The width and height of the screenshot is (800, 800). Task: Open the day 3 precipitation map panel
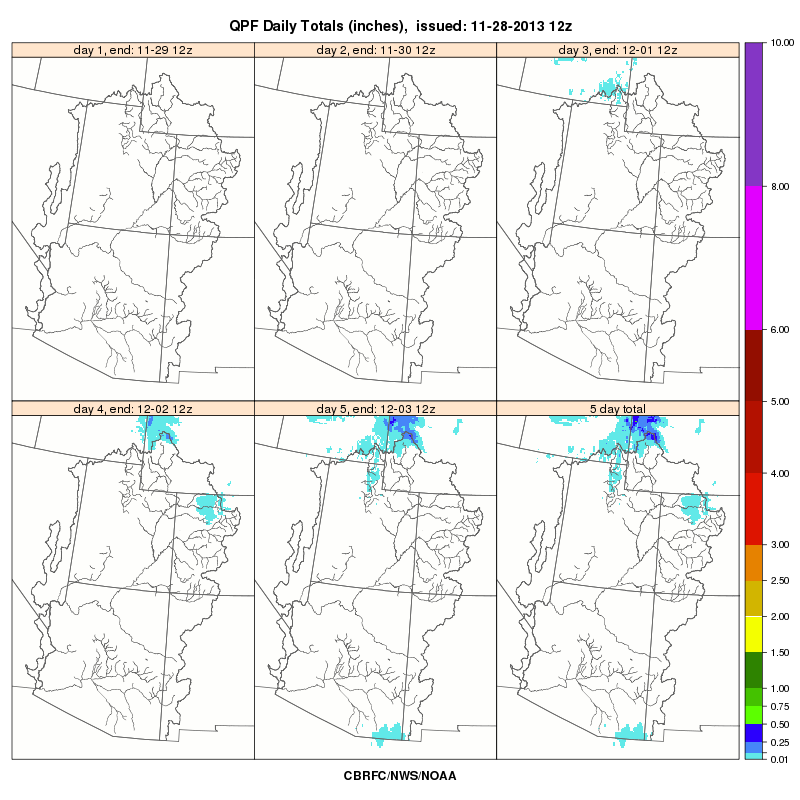tap(618, 229)
